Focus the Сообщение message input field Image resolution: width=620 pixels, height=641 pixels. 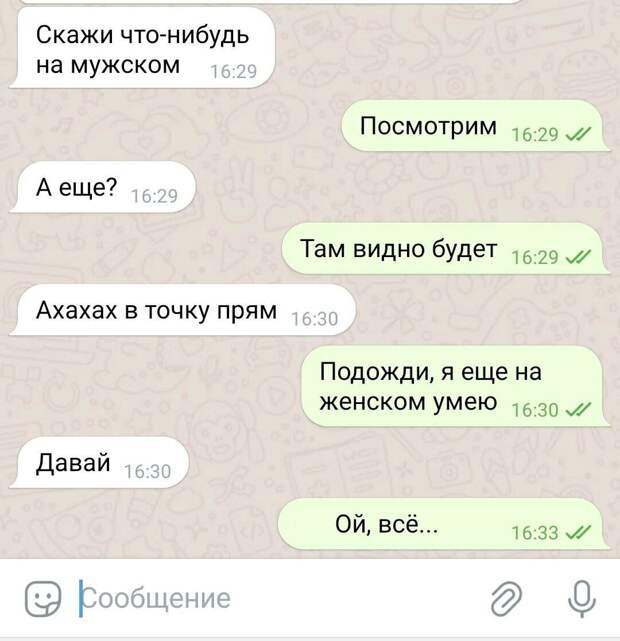pyautogui.click(x=278, y=598)
